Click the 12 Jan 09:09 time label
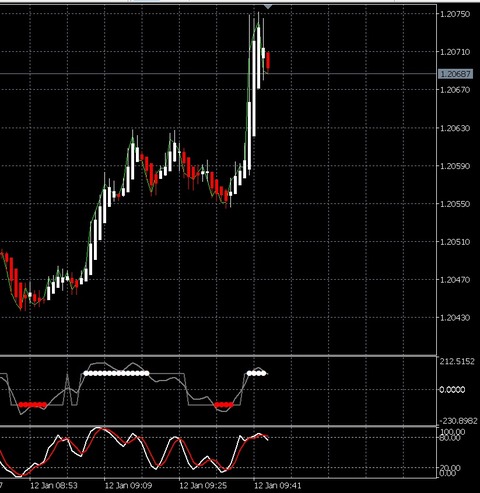 pyautogui.click(x=128, y=485)
